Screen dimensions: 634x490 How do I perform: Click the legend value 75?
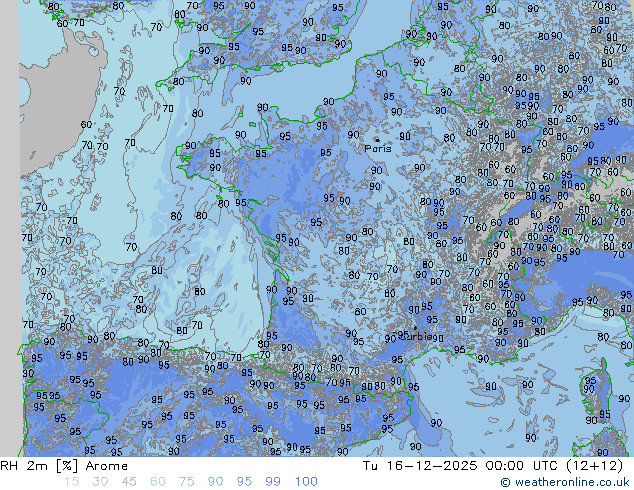coord(186,482)
